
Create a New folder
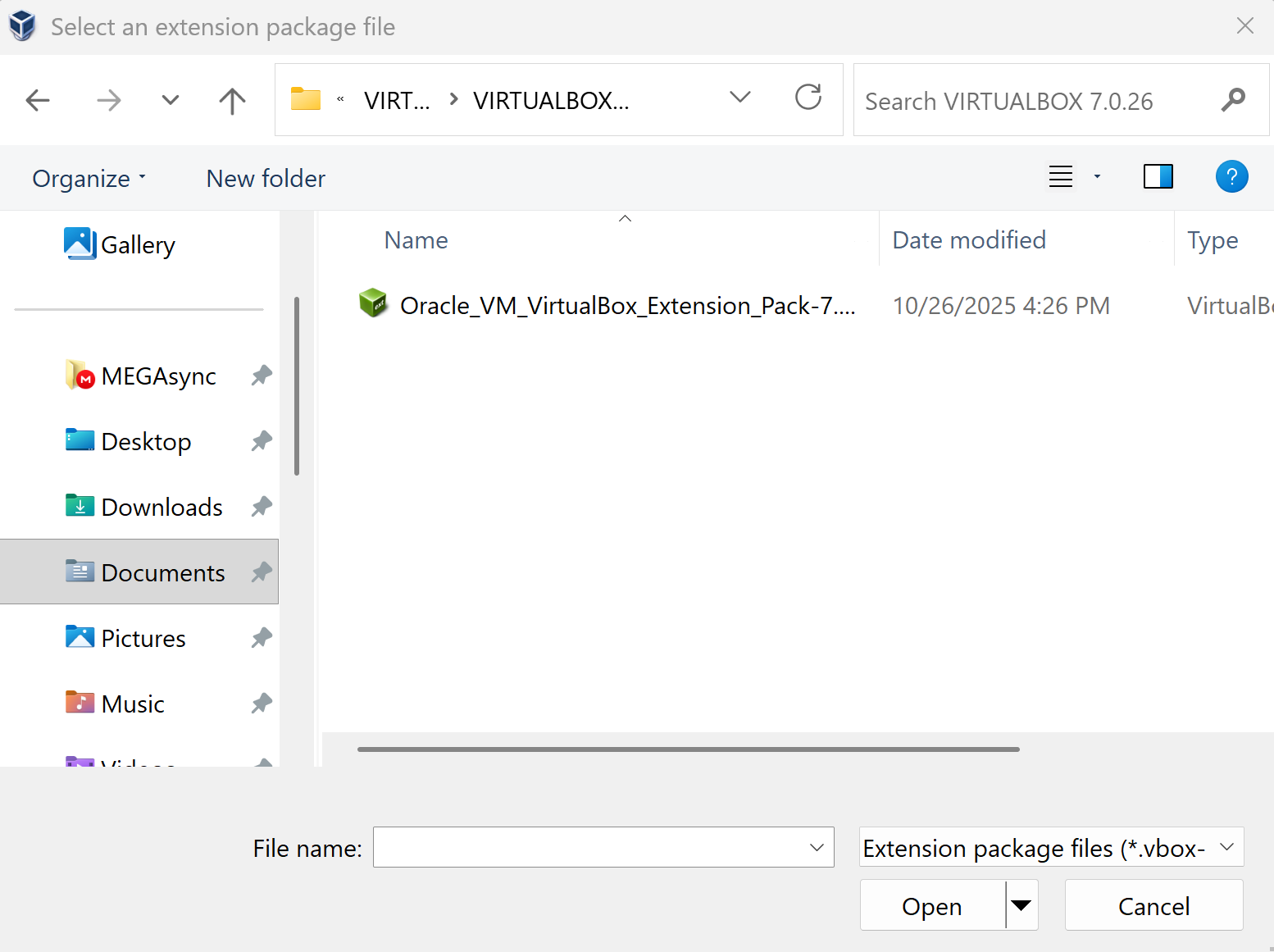266,178
